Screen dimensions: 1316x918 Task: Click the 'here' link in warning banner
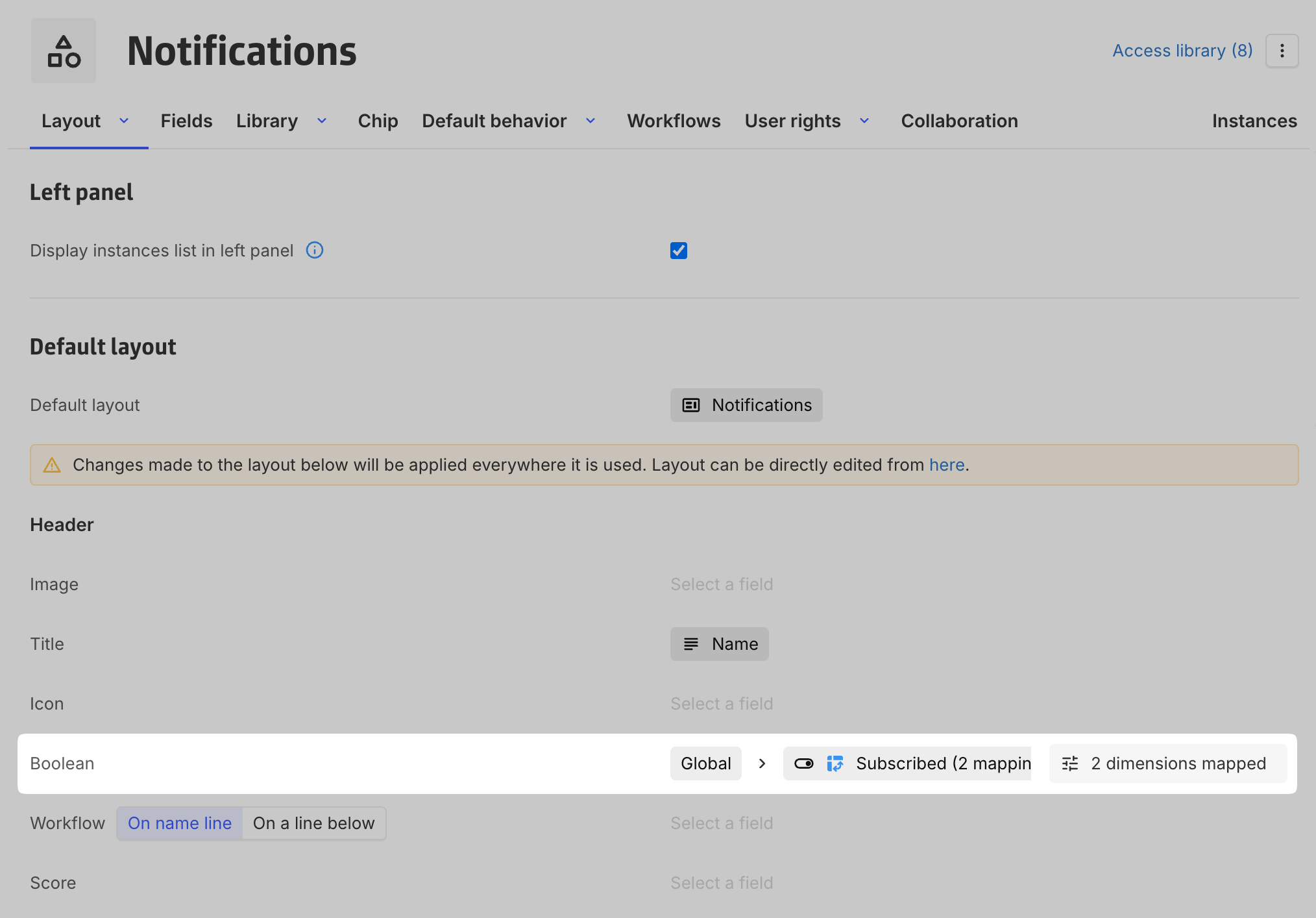tap(947, 465)
